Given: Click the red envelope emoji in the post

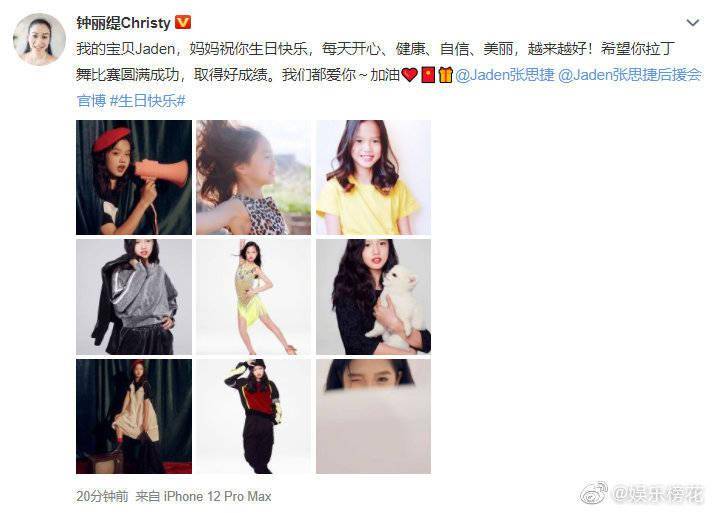Looking at the screenshot, I should point(428,74).
